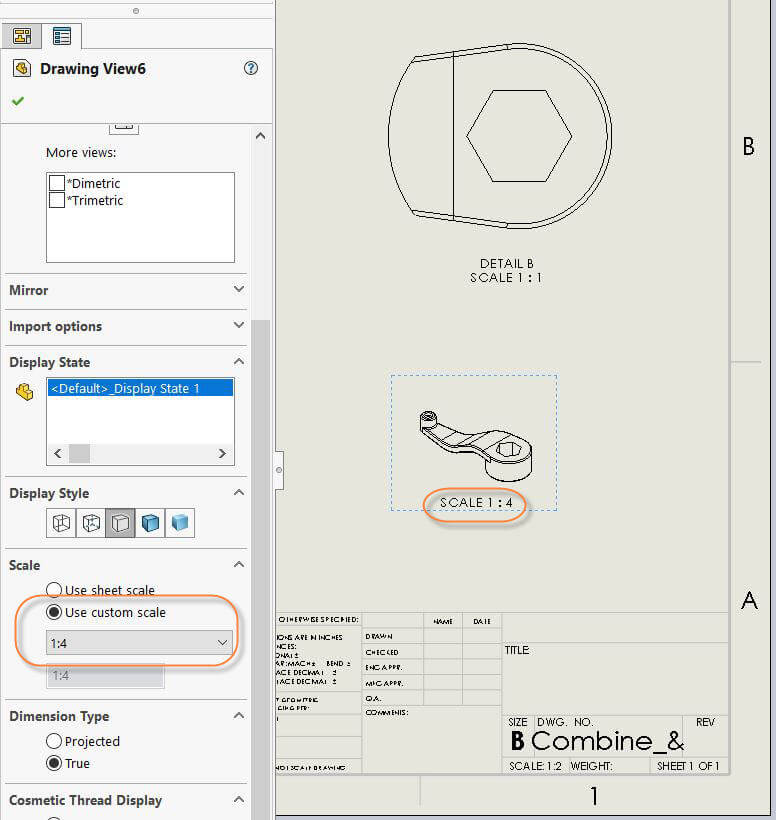Click the panel collapse handle

pos(279,470)
